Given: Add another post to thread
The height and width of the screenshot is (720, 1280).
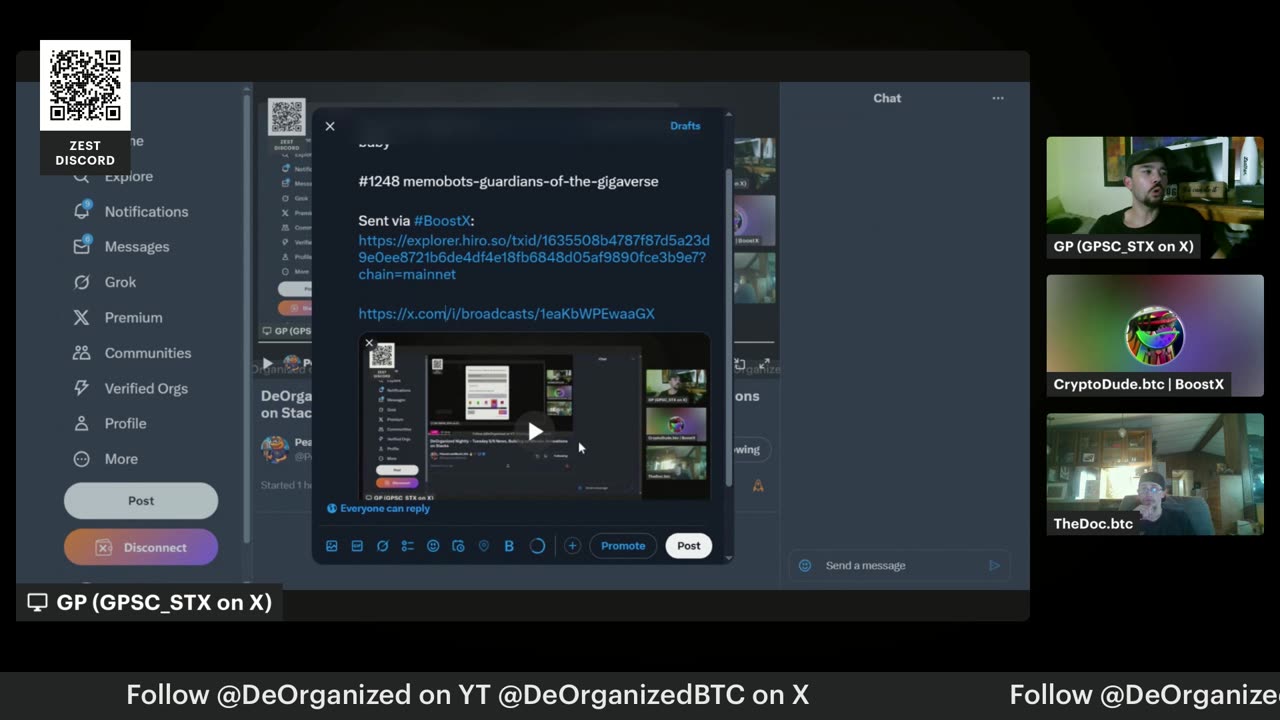Looking at the screenshot, I should point(572,546).
